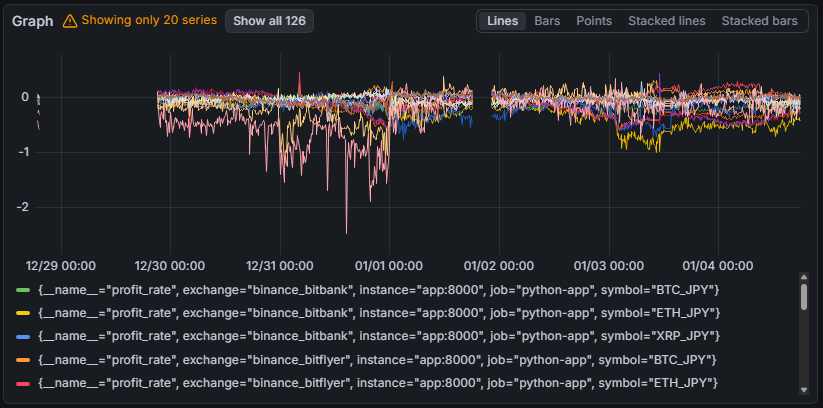Click the legend scrollbar thumb
Screen dimensions: 823x408
click(x=803, y=296)
